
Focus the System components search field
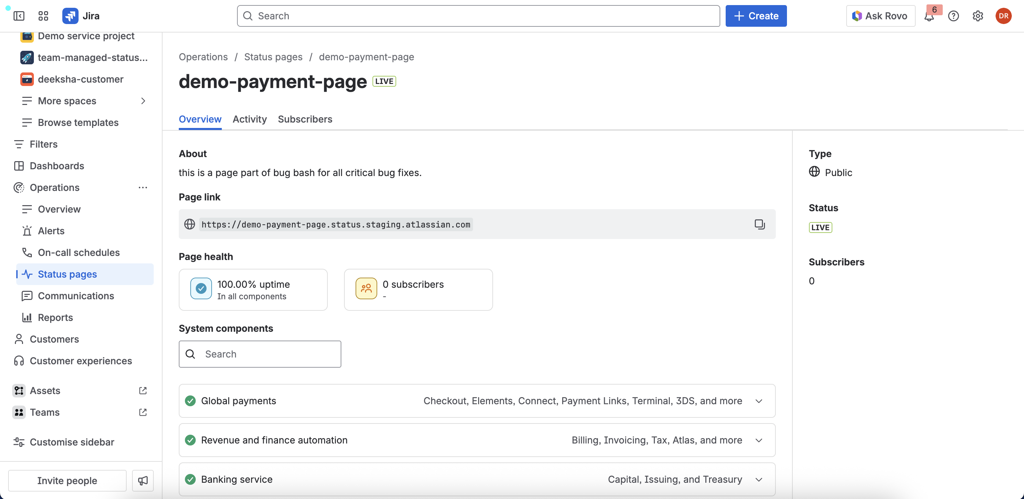click(260, 354)
